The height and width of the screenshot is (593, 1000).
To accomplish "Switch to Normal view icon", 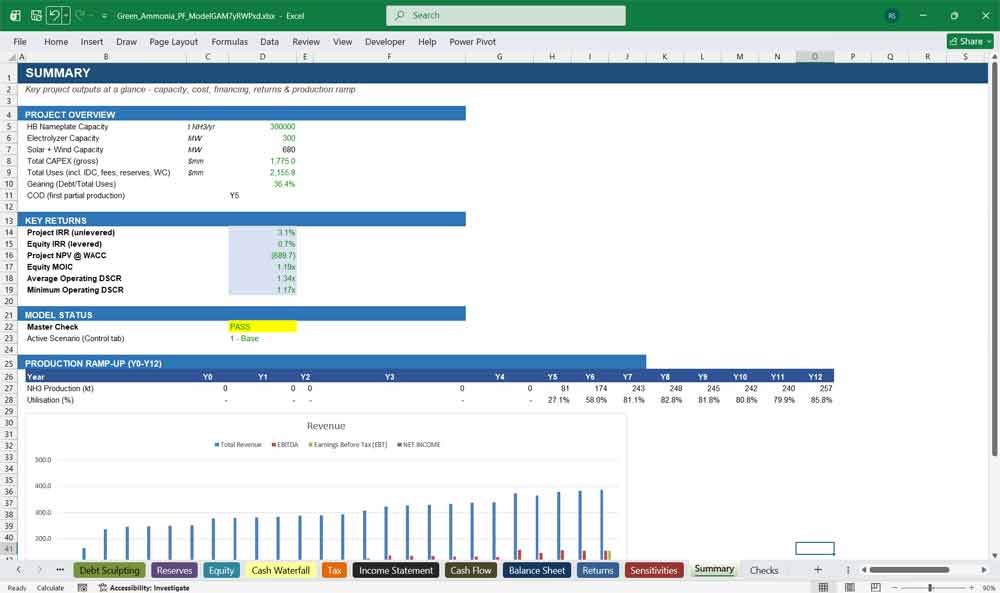I will coord(823,587).
